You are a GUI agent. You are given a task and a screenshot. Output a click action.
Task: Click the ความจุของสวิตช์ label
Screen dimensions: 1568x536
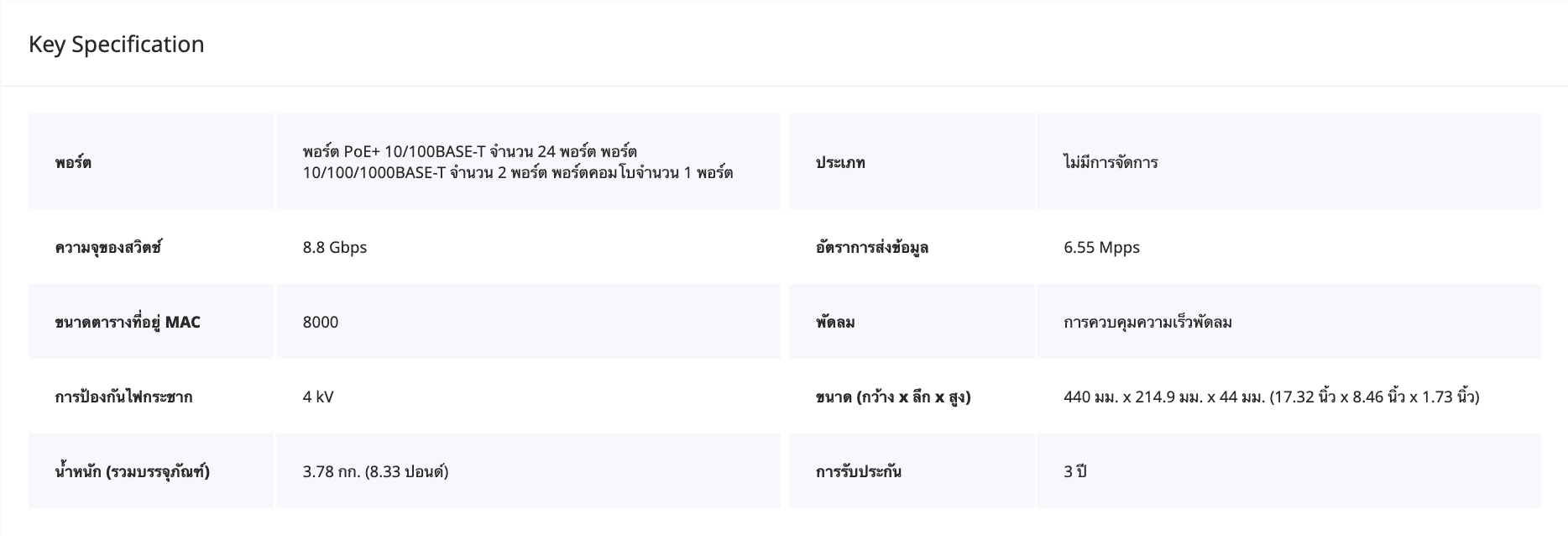tap(108, 247)
